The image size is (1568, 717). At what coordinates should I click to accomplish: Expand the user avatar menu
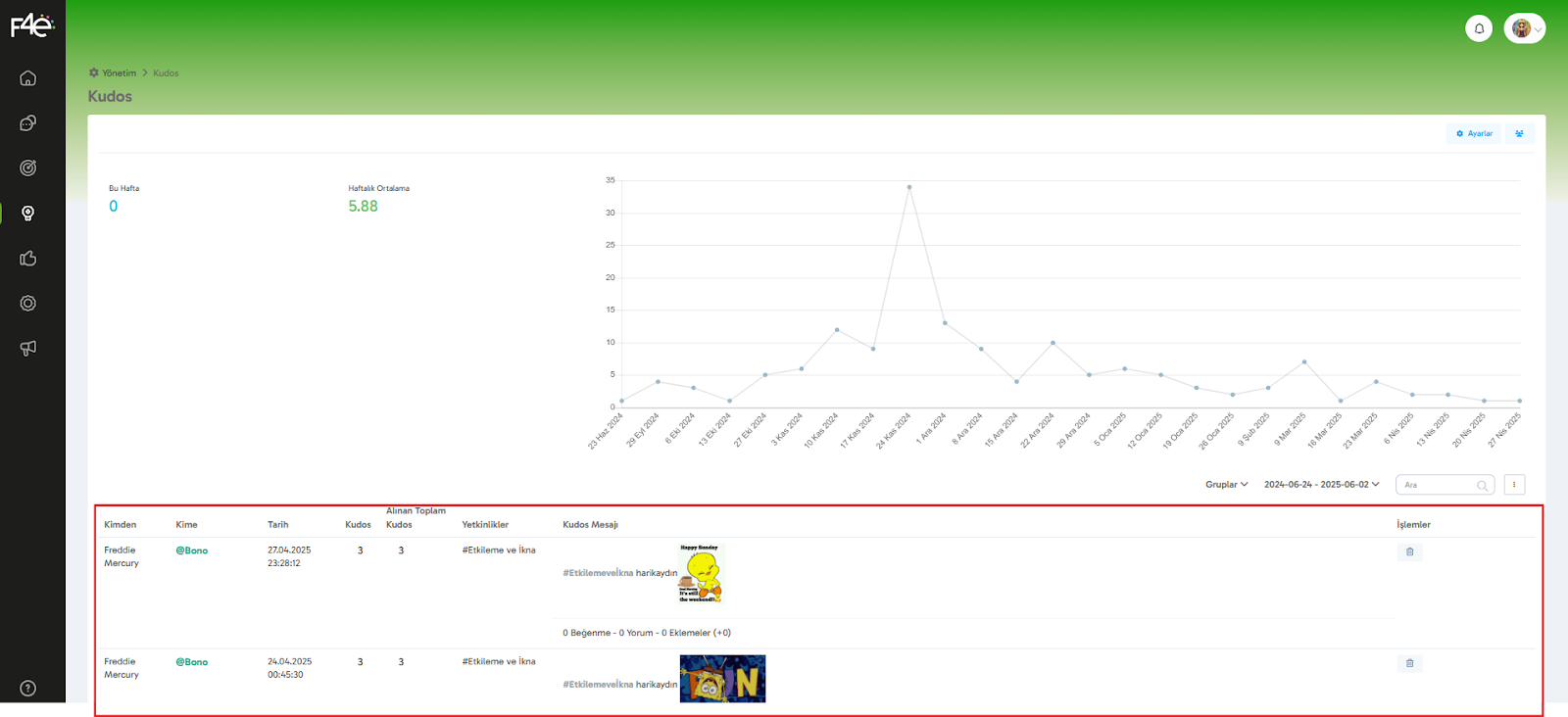pos(1525,28)
